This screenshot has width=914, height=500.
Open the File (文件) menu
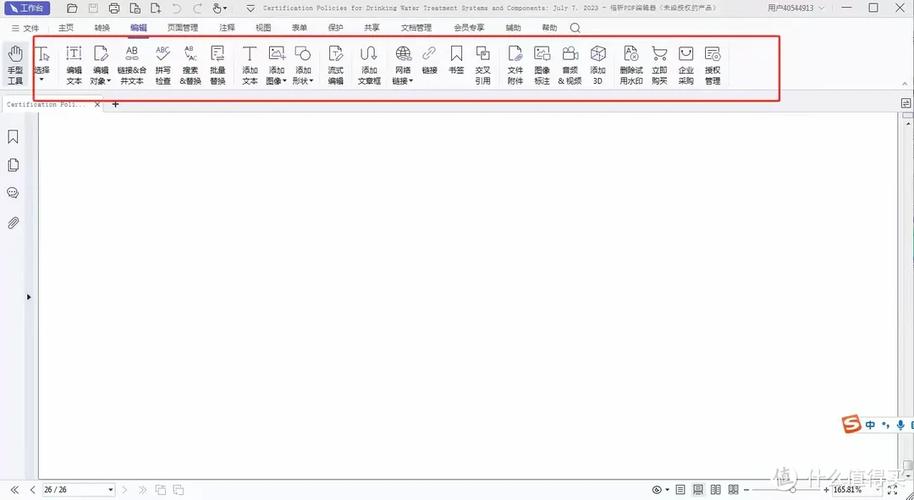point(25,28)
